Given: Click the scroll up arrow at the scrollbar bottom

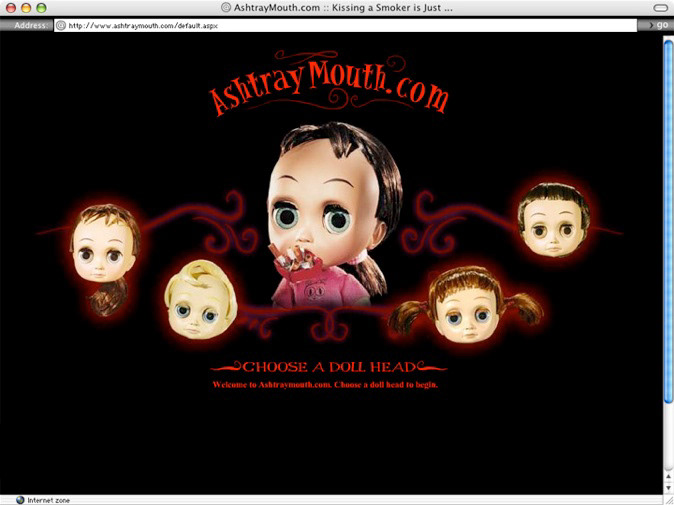Looking at the screenshot, I should click(x=668, y=477).
